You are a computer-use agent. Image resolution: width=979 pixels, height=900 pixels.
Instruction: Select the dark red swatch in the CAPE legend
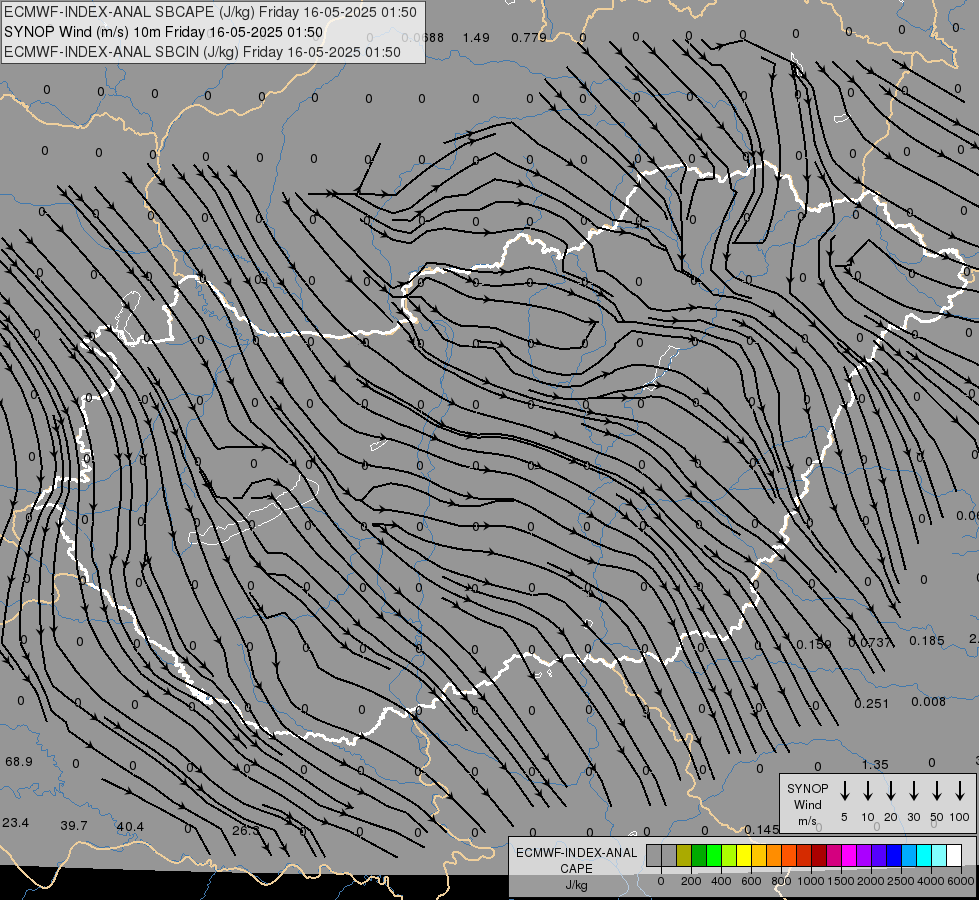click(x=819, y=855)
